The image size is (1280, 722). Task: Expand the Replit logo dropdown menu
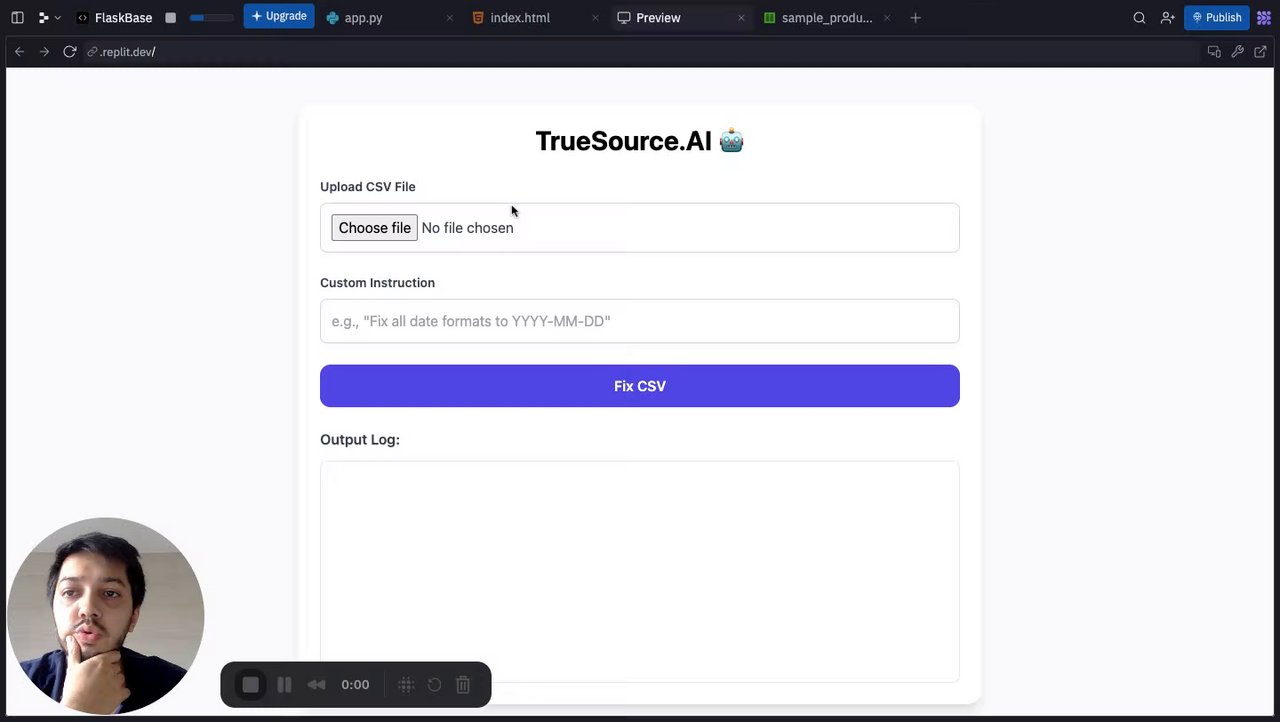pos(49,18)
